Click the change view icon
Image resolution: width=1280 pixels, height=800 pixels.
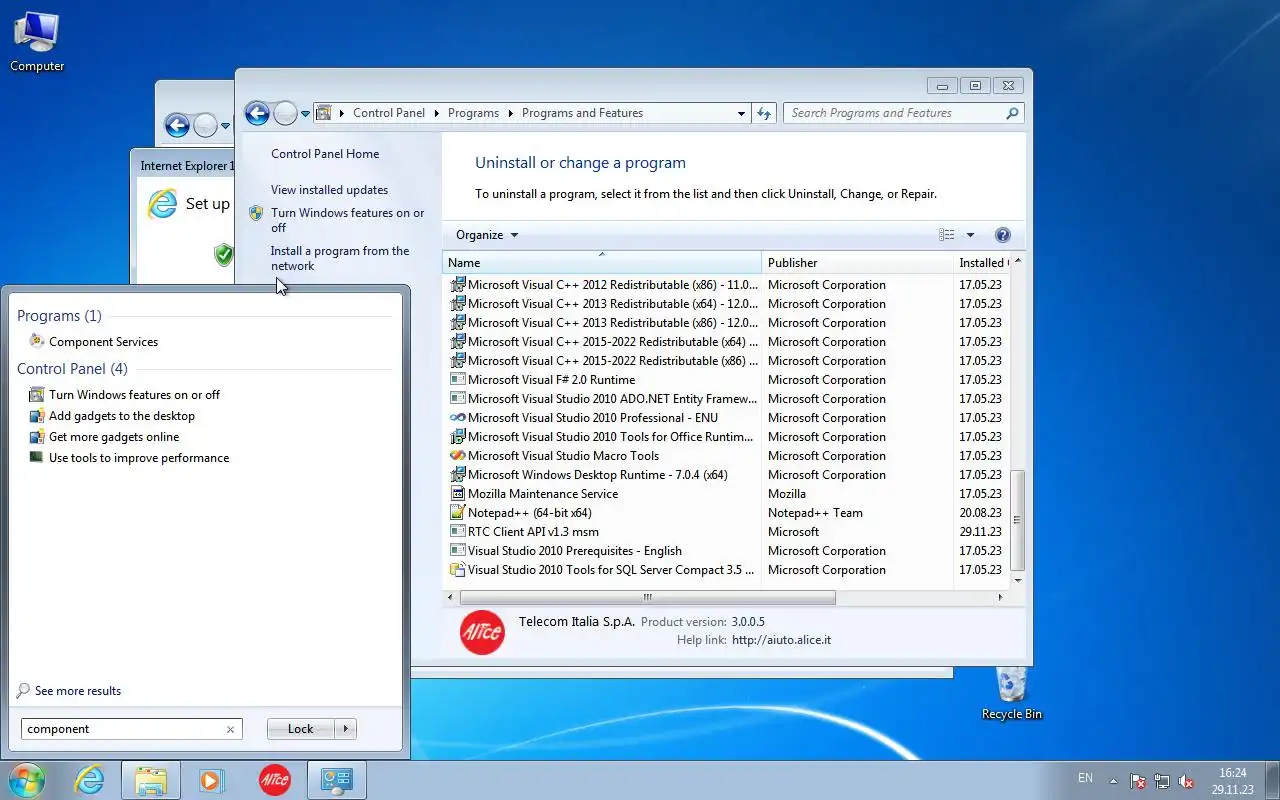point(947,235)
